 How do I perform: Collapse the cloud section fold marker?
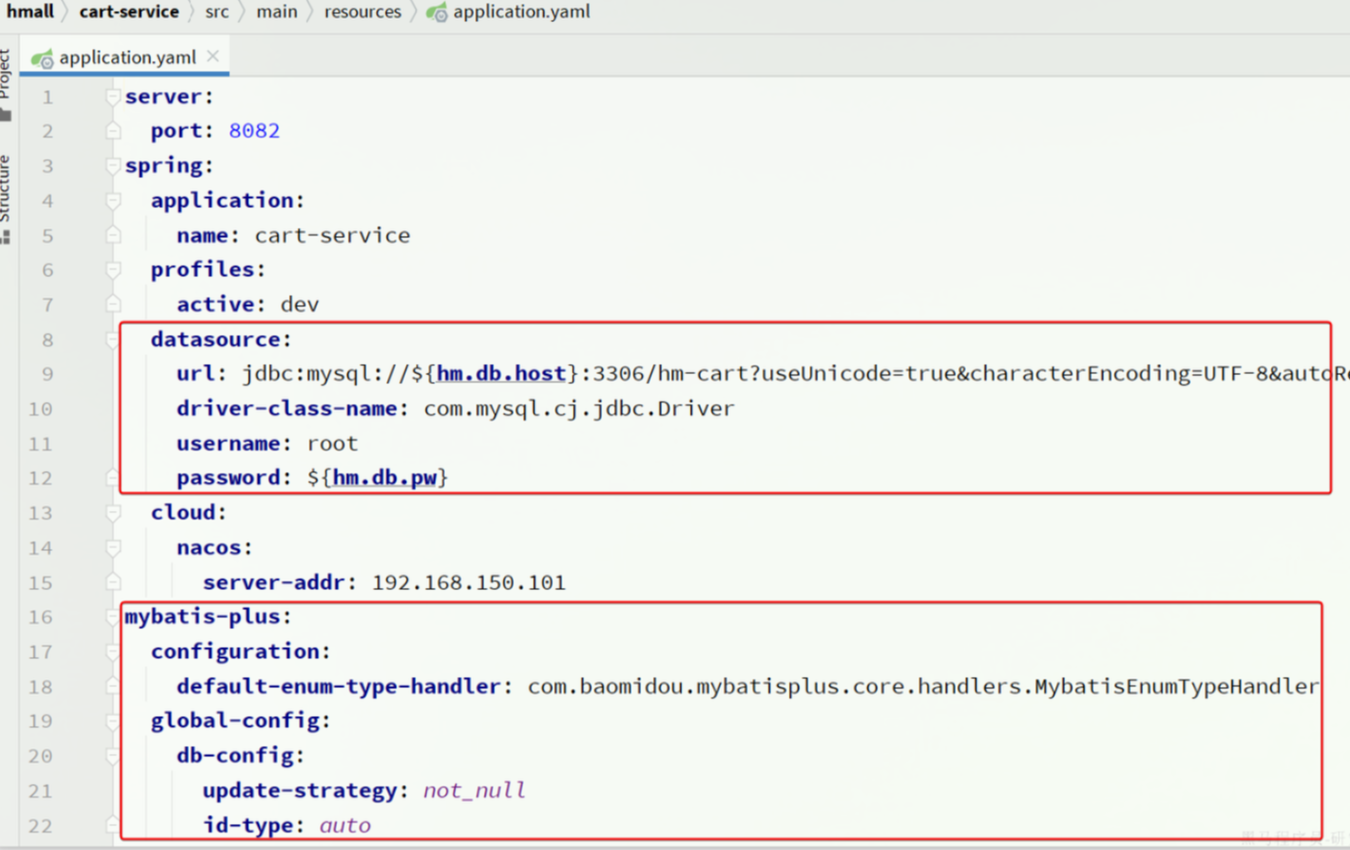(x=113, y=513)
